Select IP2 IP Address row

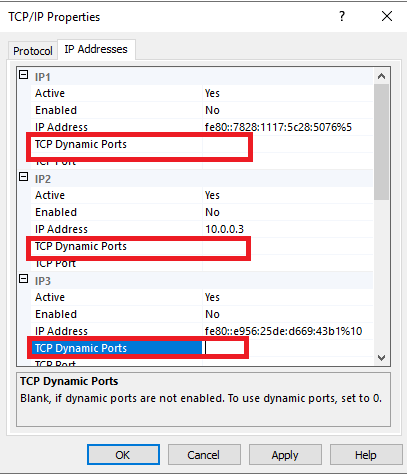pyautogui.click(x=202, y=229)
